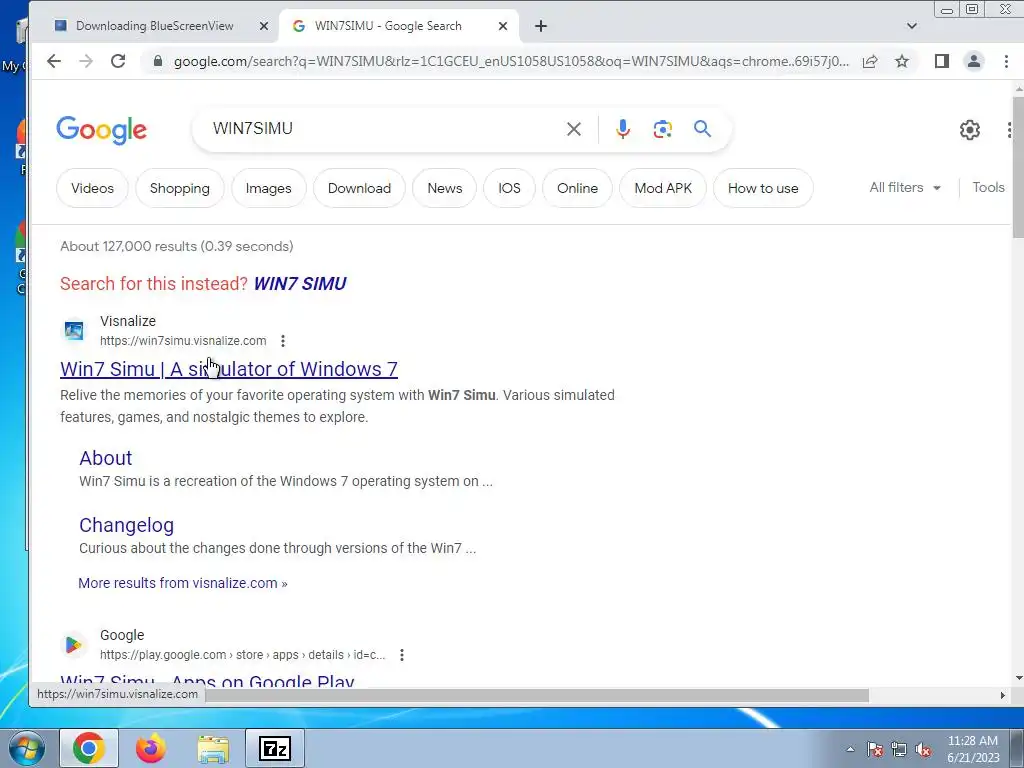Open the About sitelink
The width and height of the screenshot is (1024, 768).
[106, 458]
